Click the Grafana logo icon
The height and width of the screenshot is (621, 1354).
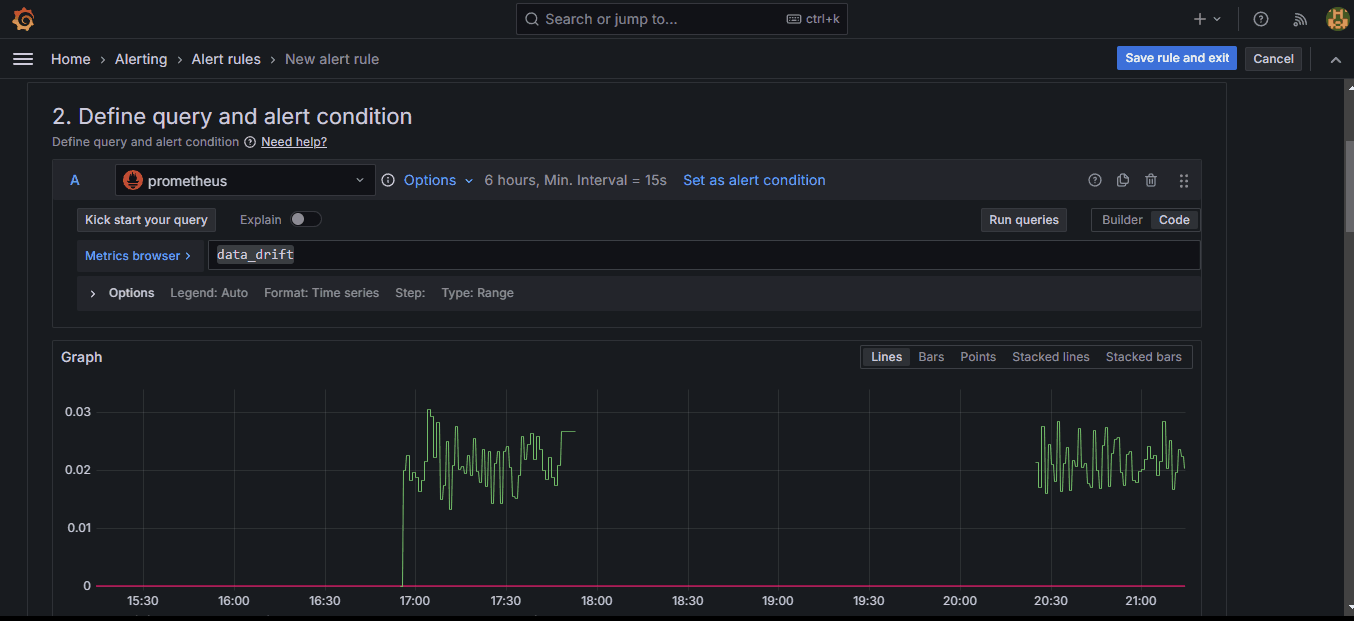pos(23,19)
